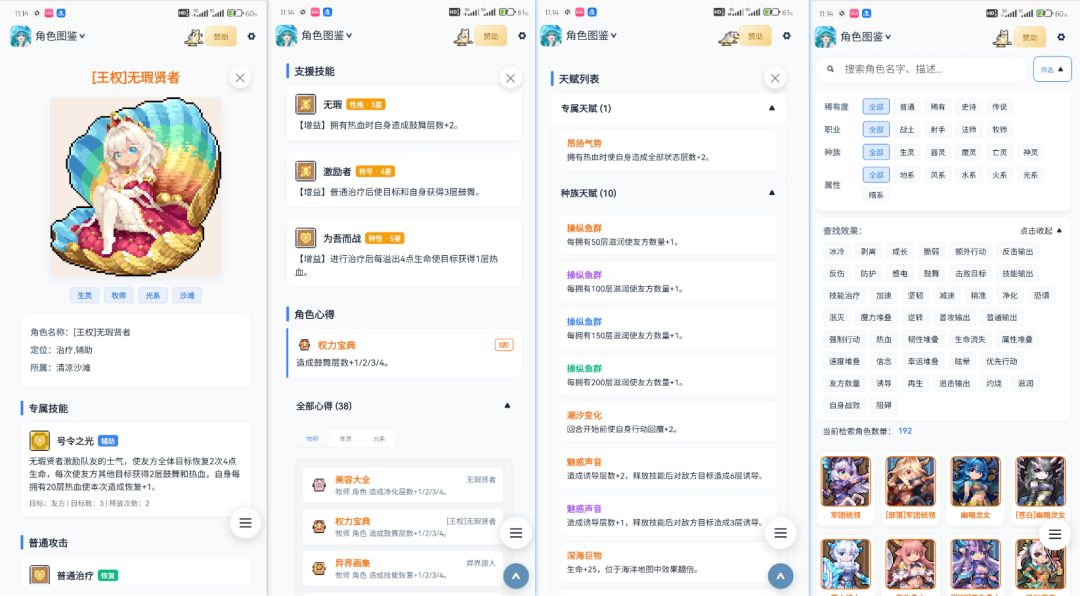Tap the 权力宝典 icon under 角色心得 heading
The image size is (1080, 596).
point(304,345)
